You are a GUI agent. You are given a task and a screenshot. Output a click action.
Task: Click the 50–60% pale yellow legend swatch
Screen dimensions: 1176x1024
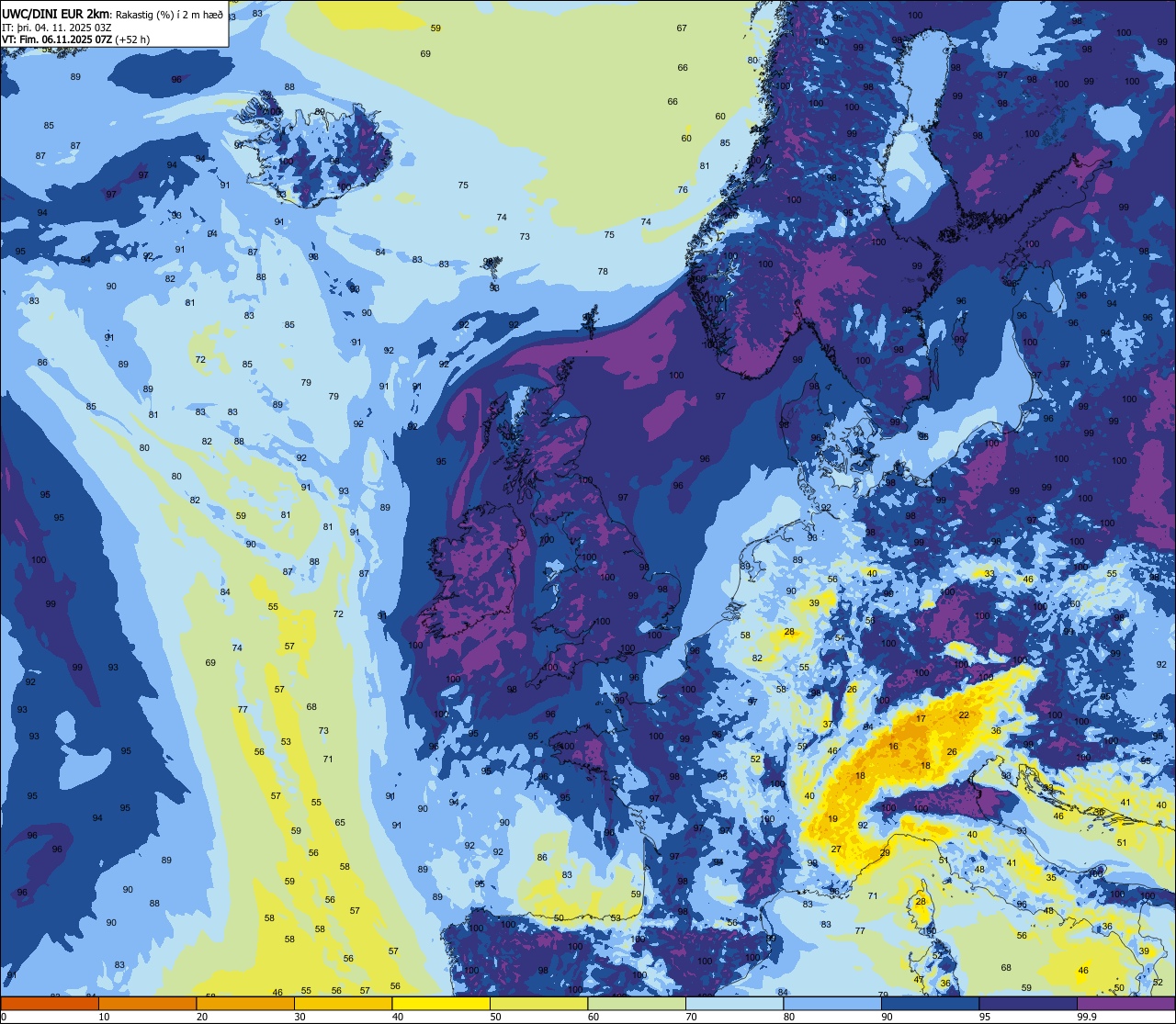538,1004
